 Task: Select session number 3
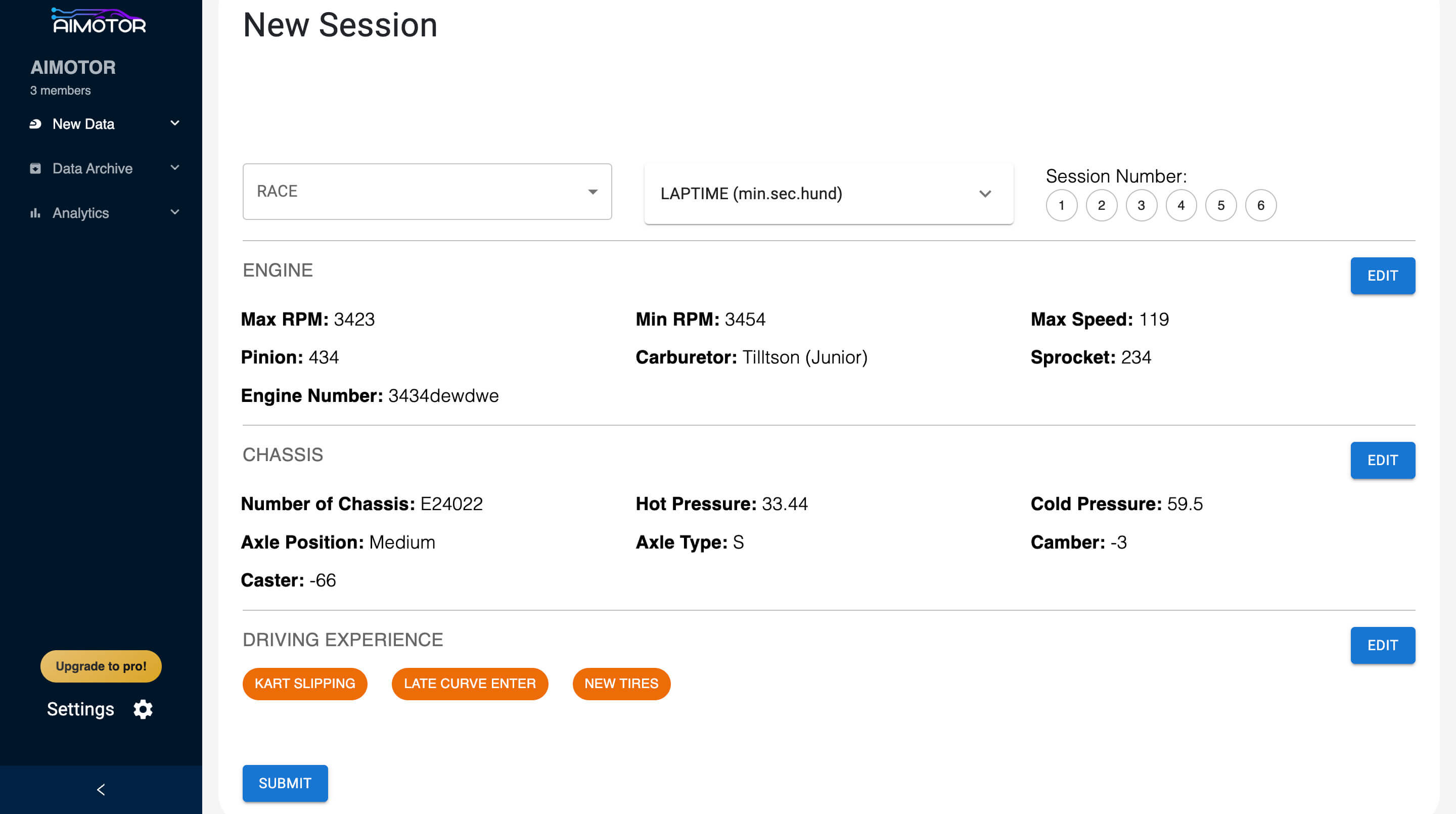pyautogui.click(x=1141, y=205)
